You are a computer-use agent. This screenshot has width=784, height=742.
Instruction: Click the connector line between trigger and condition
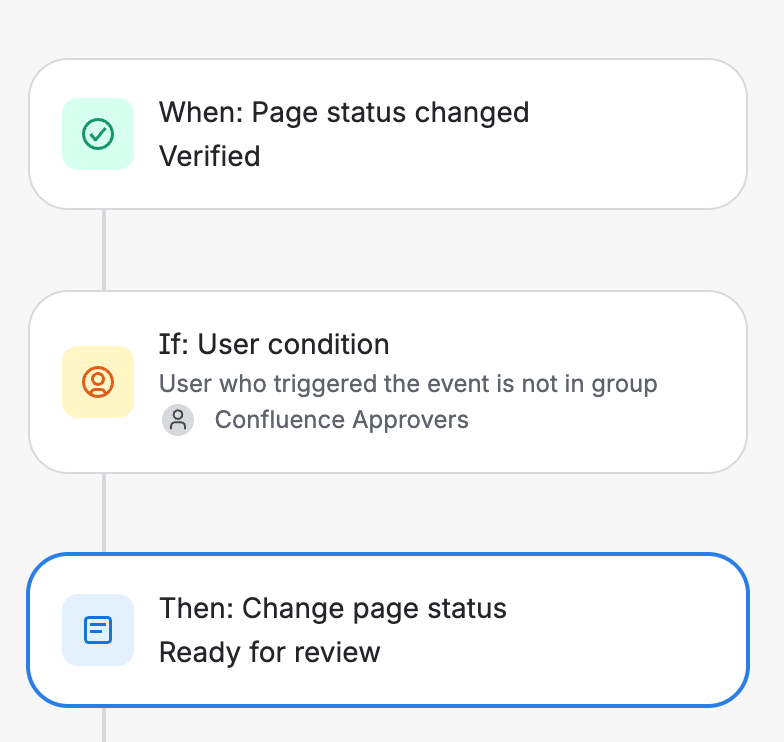[x=104, y=250]
